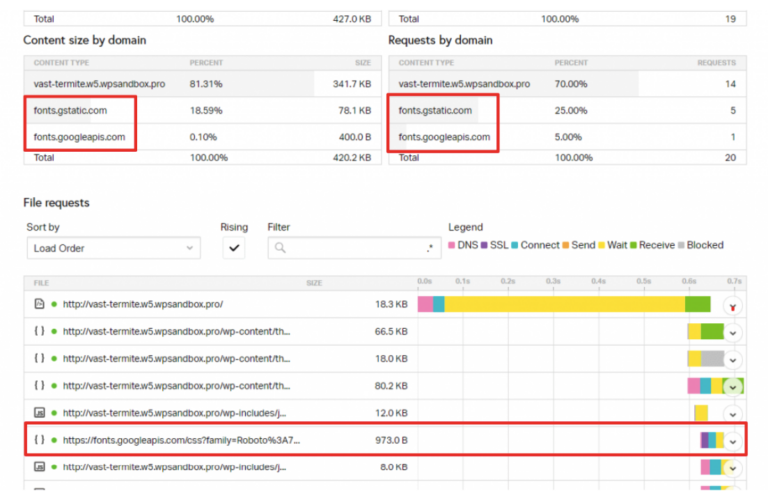Click the braces icon on 66.5 KB row
The image size is (768, 498).
(39, 331)
